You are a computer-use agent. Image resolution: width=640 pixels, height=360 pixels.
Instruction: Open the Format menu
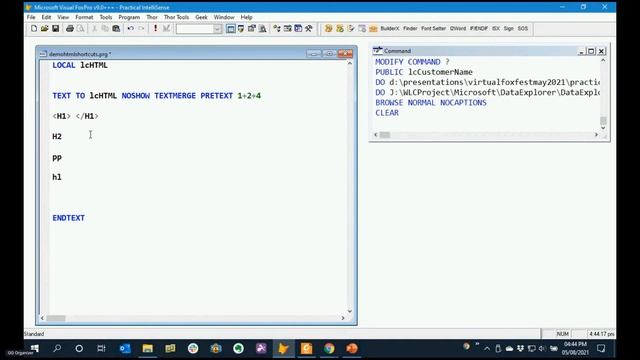click(84, 17)
